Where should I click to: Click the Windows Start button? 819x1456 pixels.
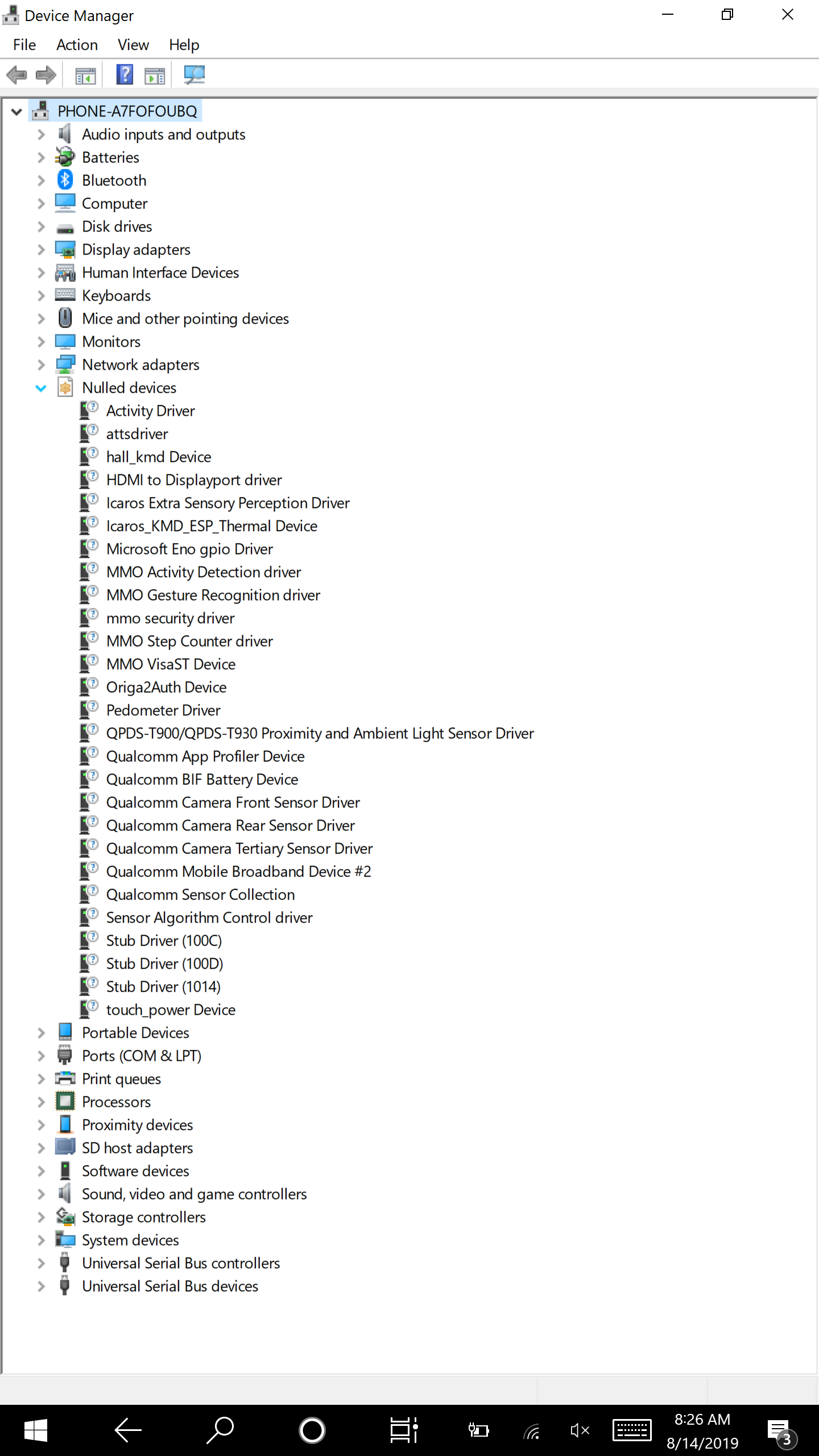point(36,1430)
